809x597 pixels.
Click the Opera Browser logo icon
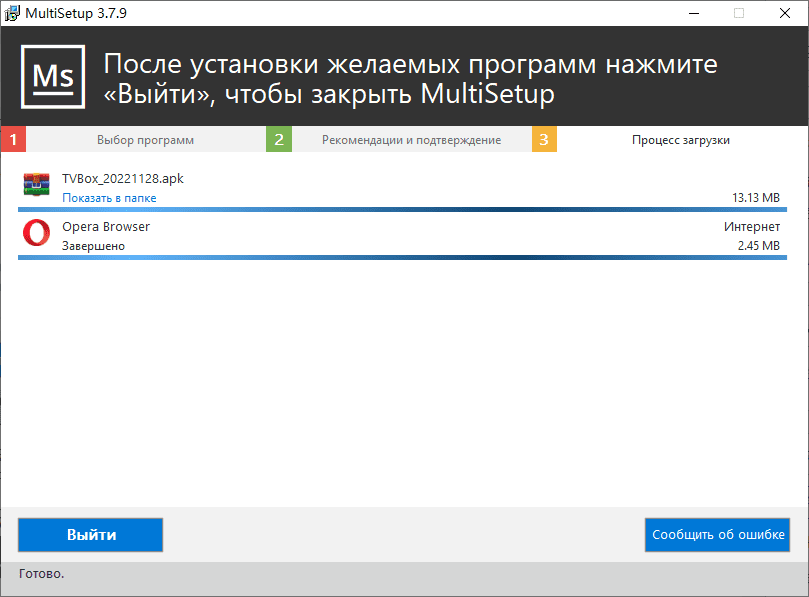(37, 235)
